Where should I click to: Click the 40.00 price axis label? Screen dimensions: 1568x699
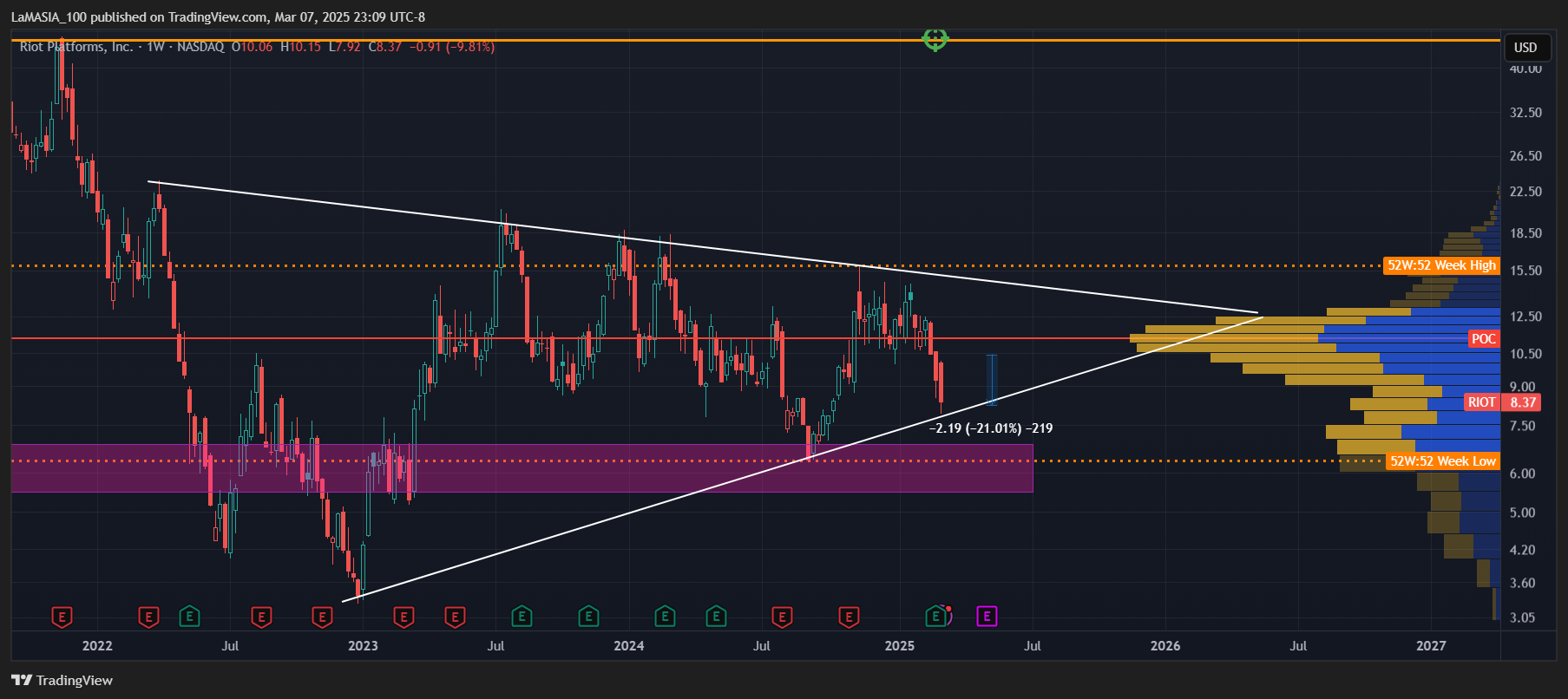tap(1525, 69)
